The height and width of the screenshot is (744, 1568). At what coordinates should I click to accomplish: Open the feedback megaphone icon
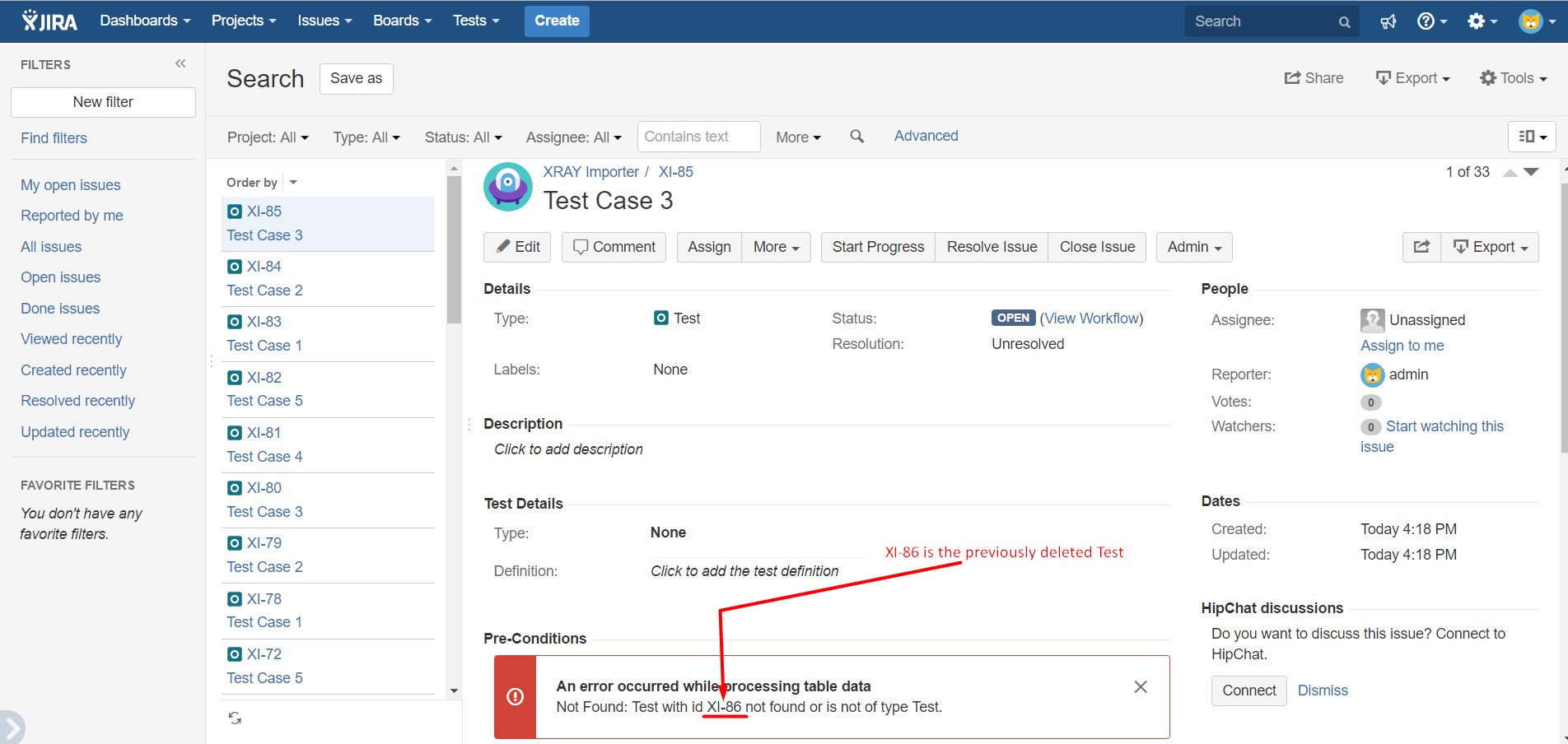click(x=1388, y=21)
